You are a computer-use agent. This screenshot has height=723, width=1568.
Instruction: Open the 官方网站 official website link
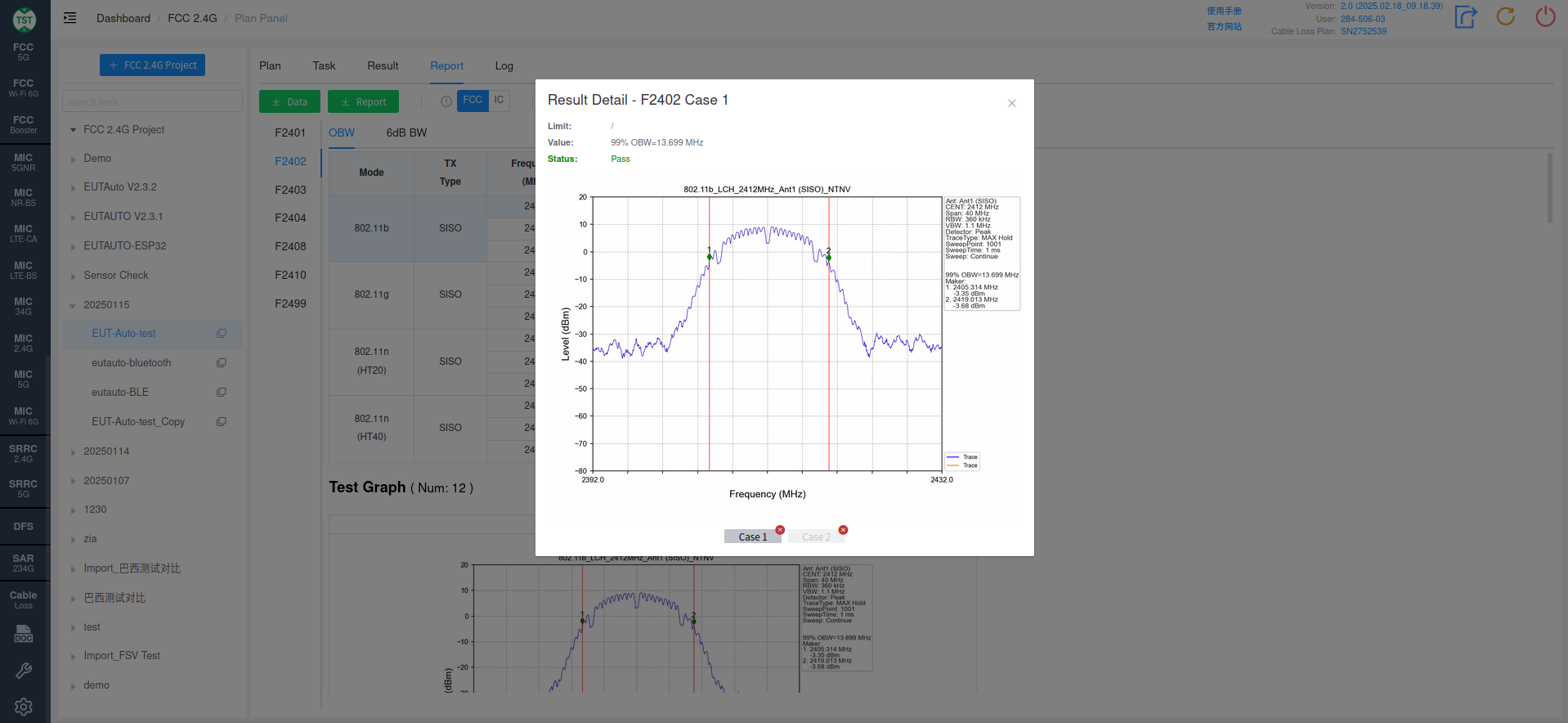point(1224,26)
